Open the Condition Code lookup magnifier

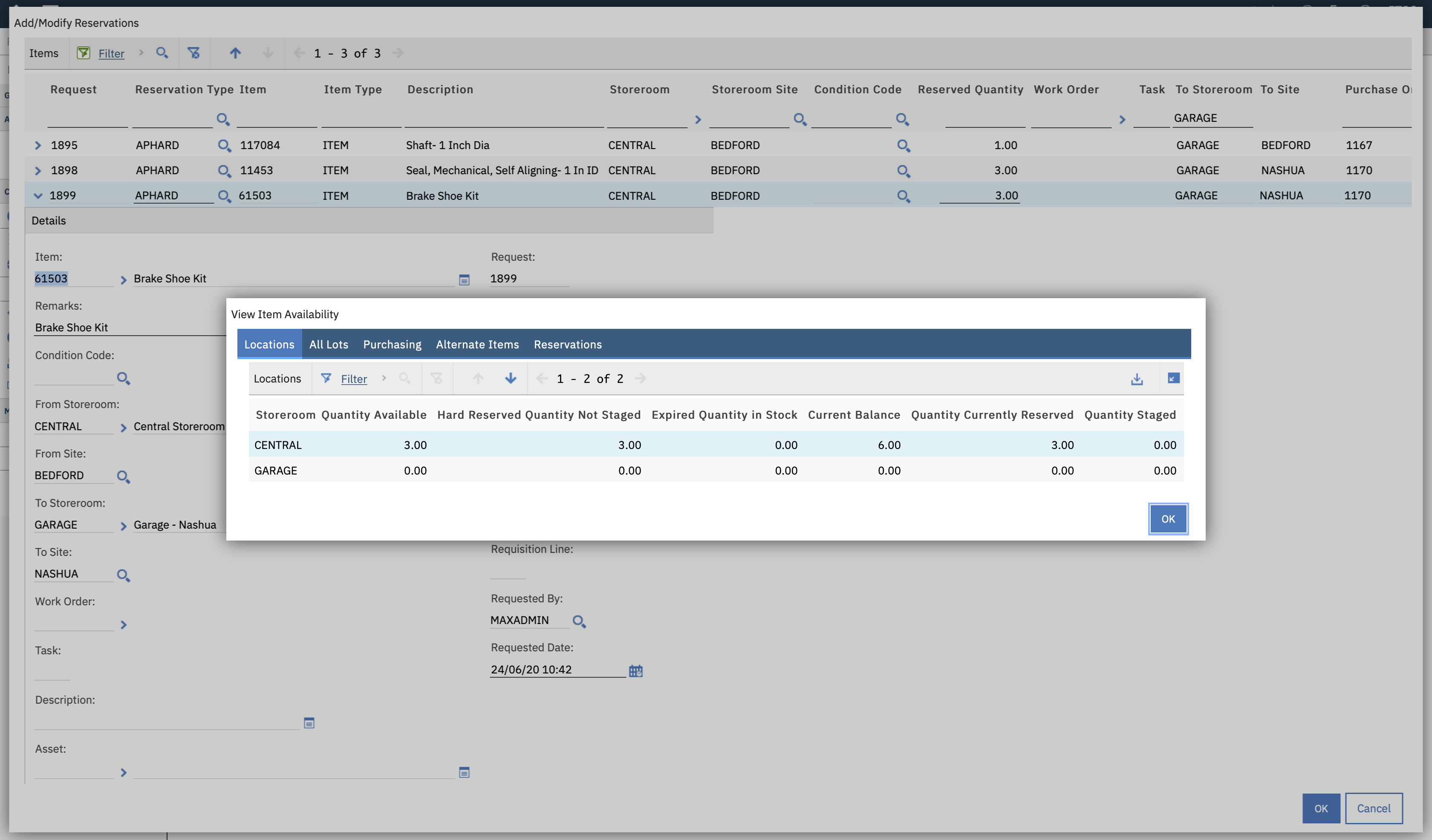coord(124,378)
